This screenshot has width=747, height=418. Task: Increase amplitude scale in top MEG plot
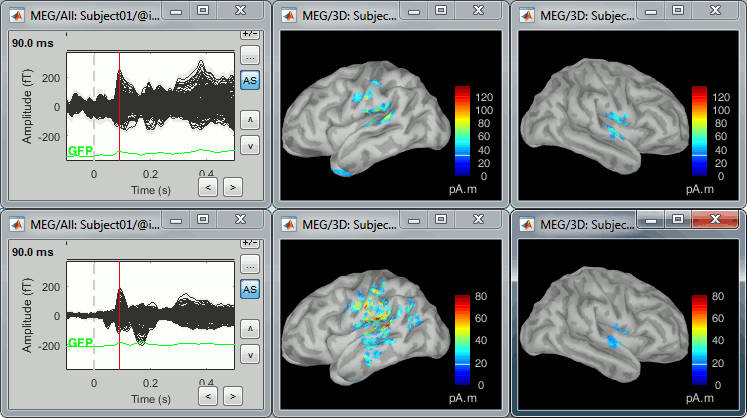(x=249, y=119)
